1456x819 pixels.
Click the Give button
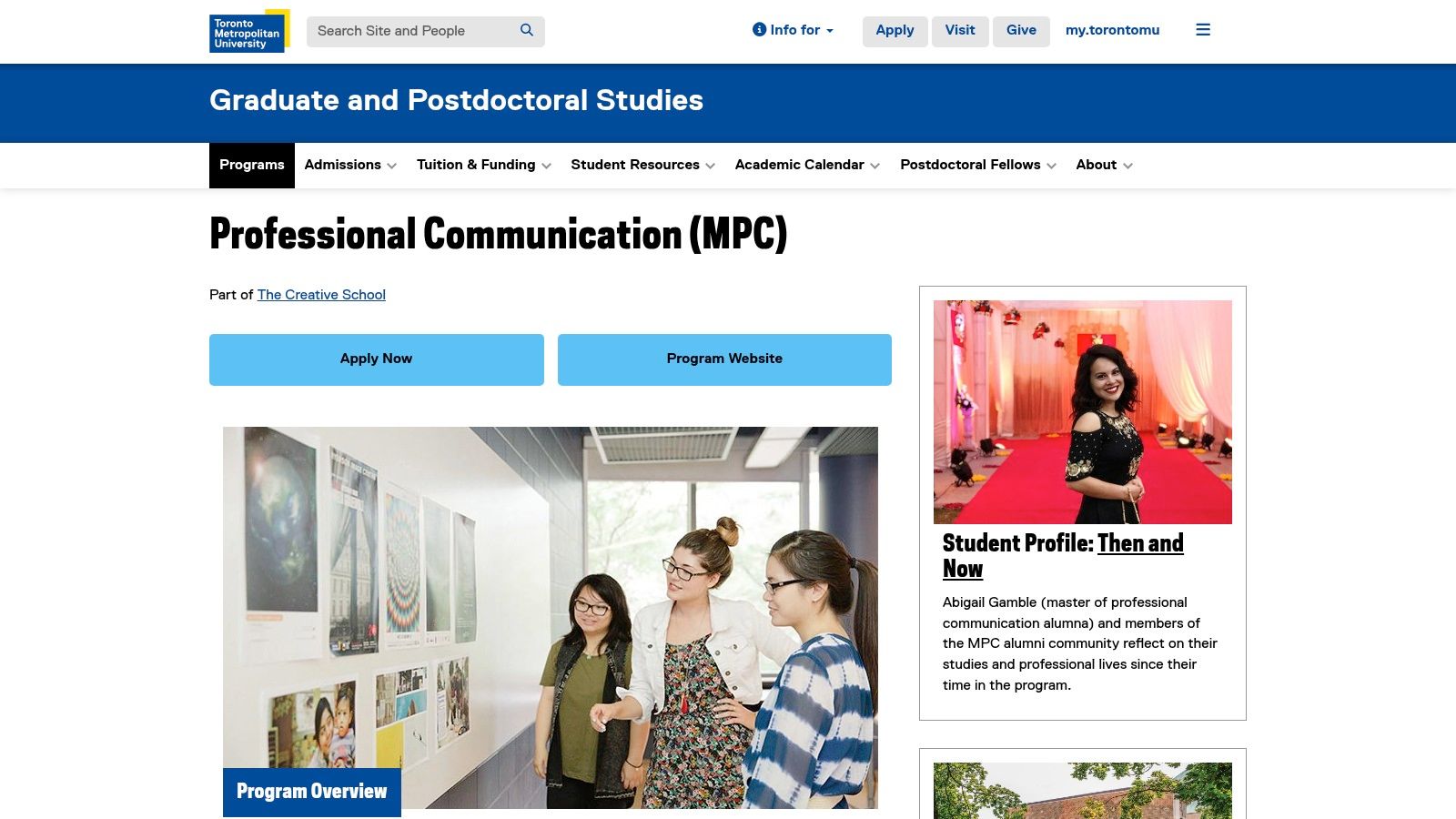(x=1021, y=31)
